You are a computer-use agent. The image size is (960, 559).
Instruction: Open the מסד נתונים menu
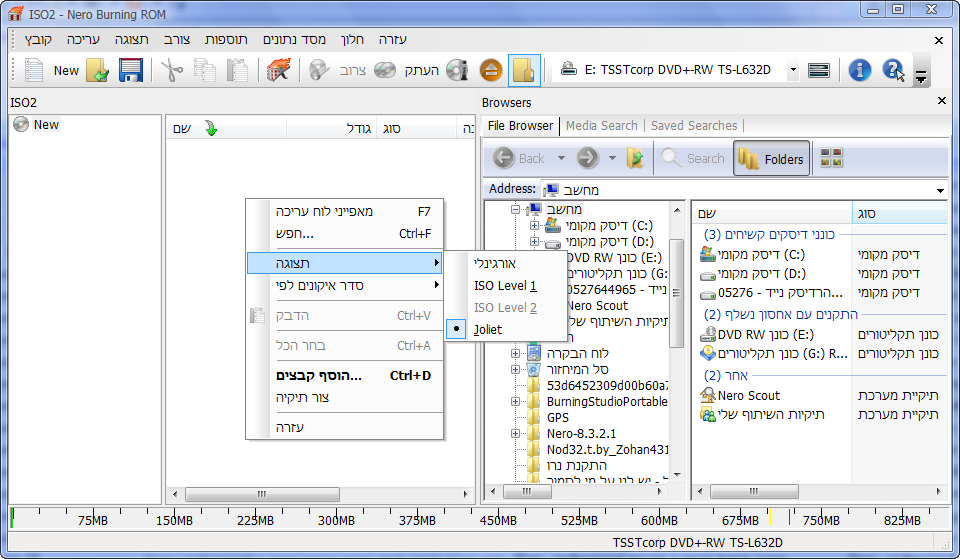294,39
